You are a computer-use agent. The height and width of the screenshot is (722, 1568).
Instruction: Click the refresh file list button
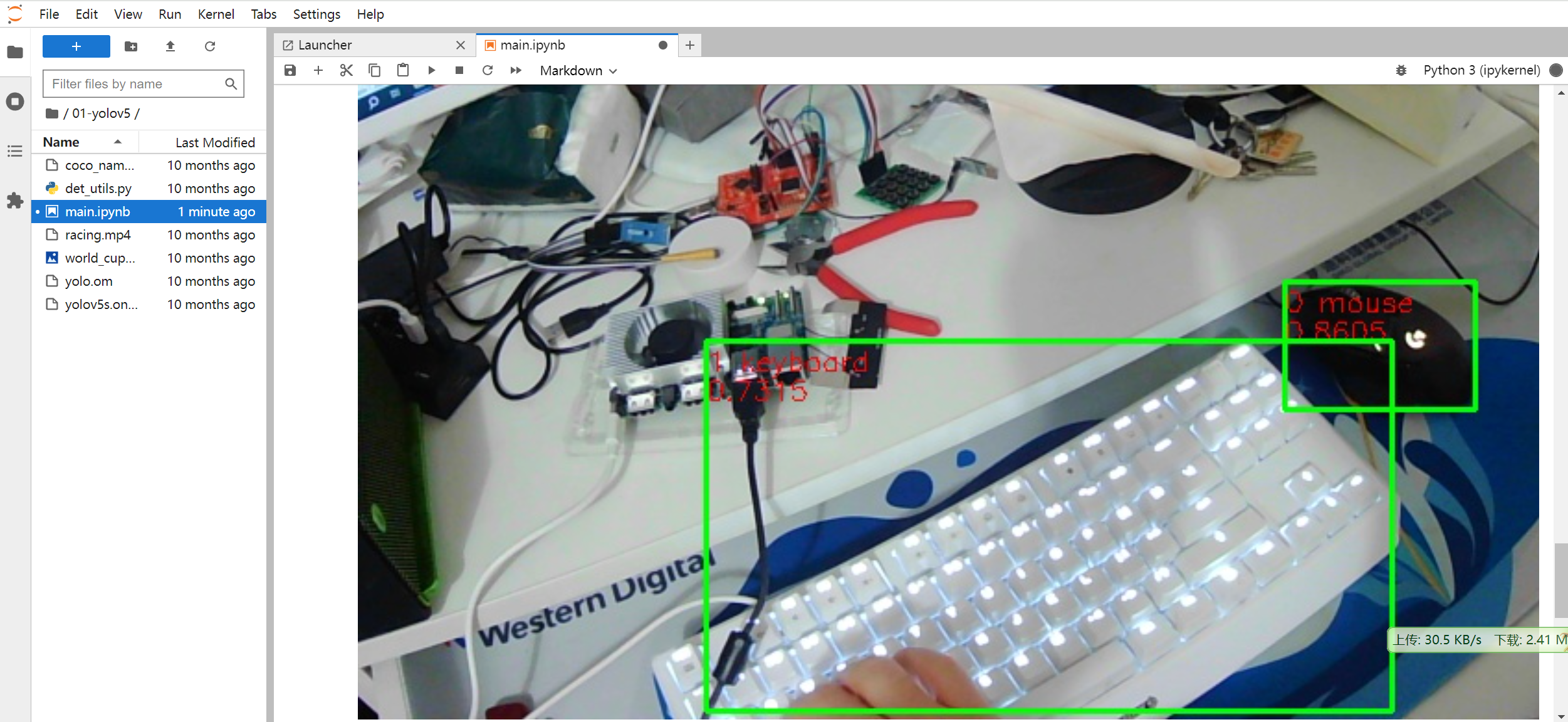point(209,46)
